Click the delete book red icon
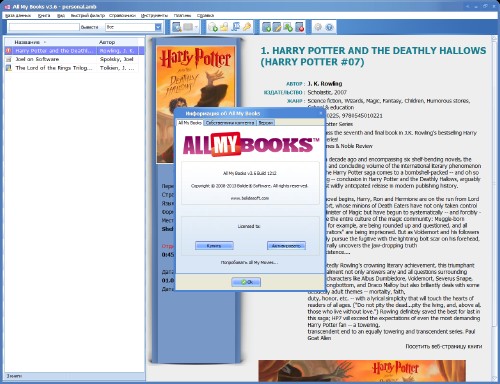Image resolution: width=500 pixels, height=384 pixels. [299, 27]
